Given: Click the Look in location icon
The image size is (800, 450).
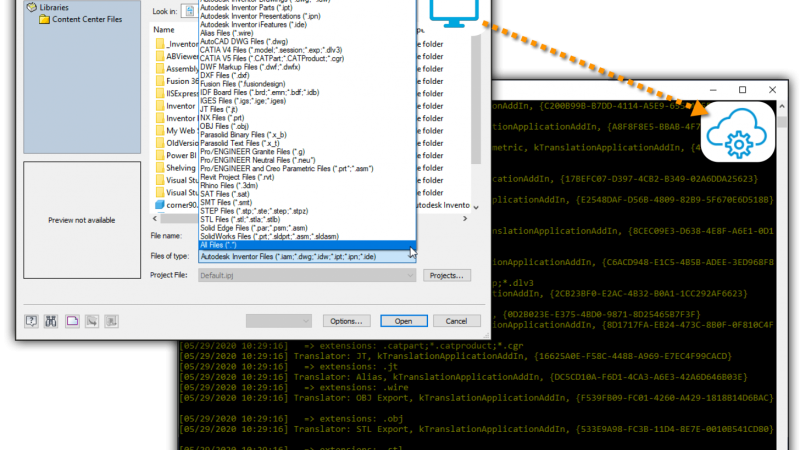Looking at the screenshot, I should 190,11.
